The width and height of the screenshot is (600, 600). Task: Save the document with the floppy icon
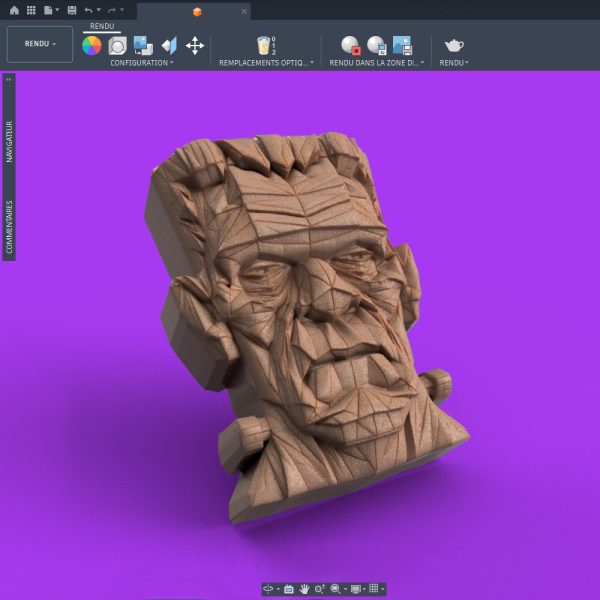coord(72,10)
